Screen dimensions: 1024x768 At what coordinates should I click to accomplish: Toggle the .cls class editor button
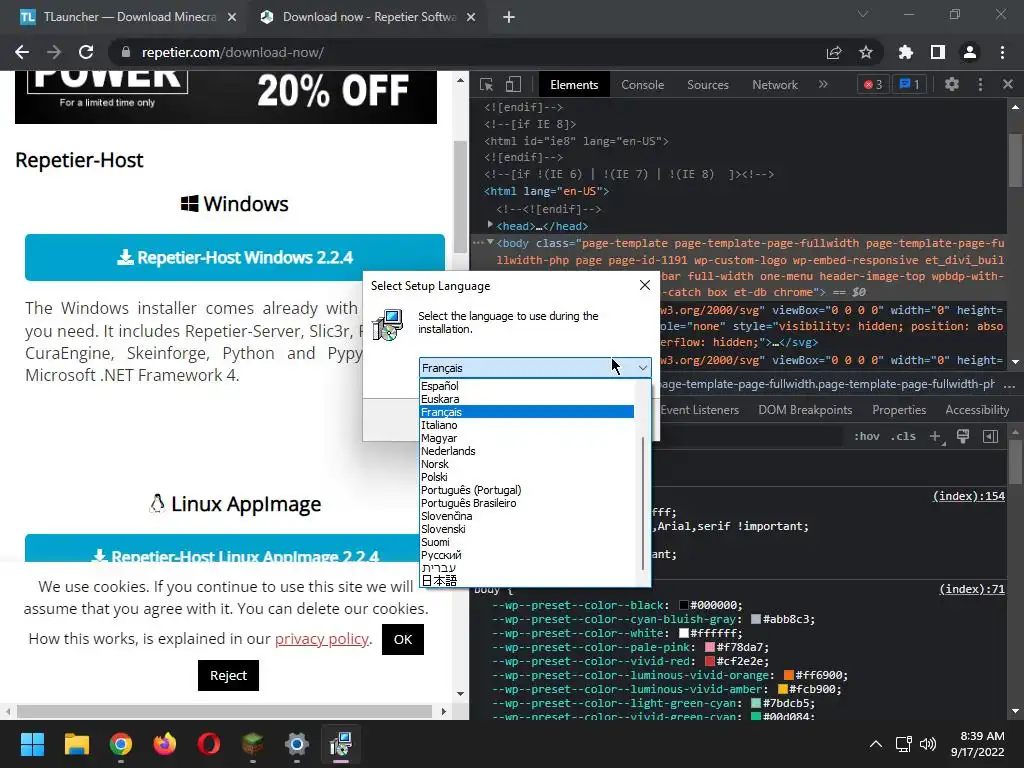click(903, 436)
